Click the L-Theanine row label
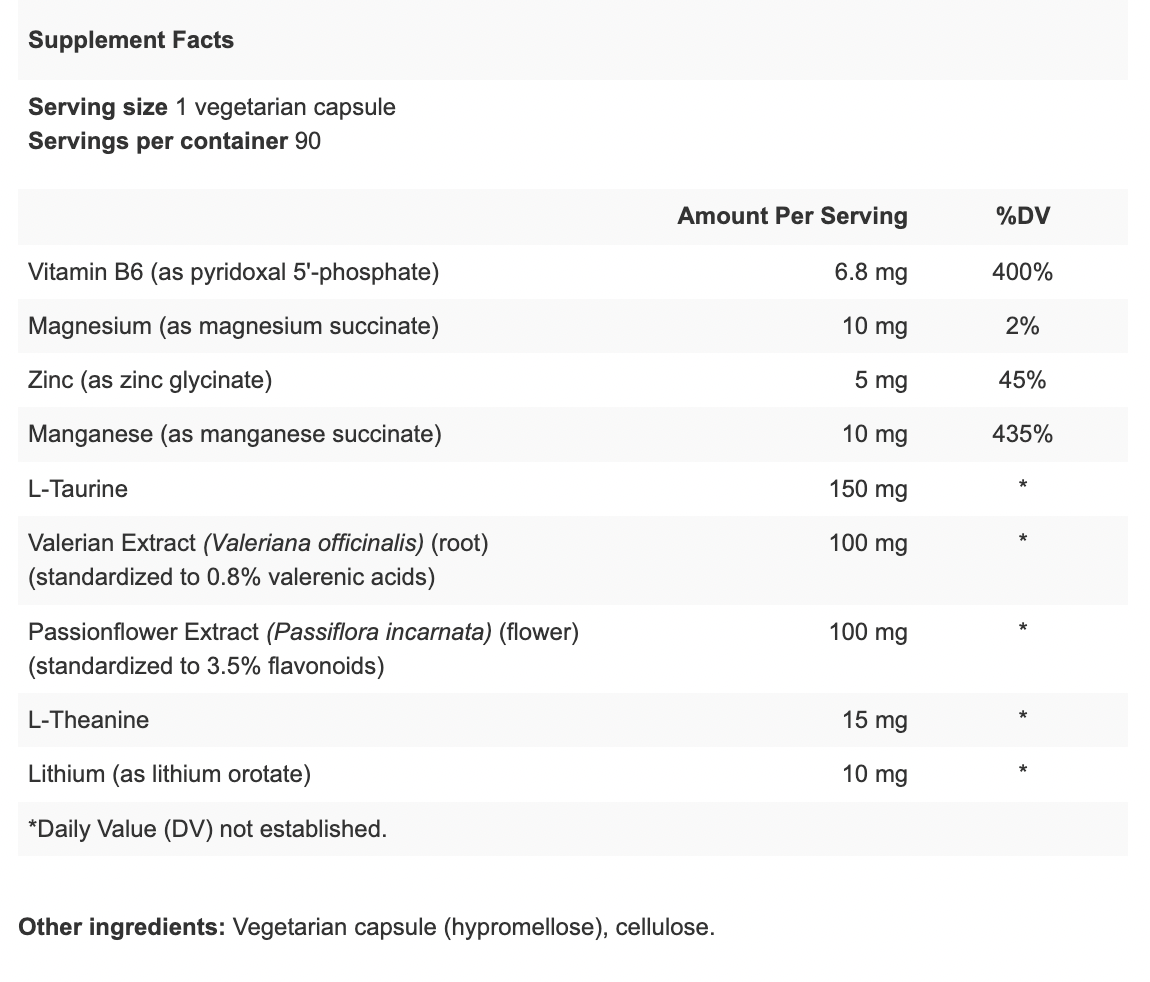 [x=88, y=719]
